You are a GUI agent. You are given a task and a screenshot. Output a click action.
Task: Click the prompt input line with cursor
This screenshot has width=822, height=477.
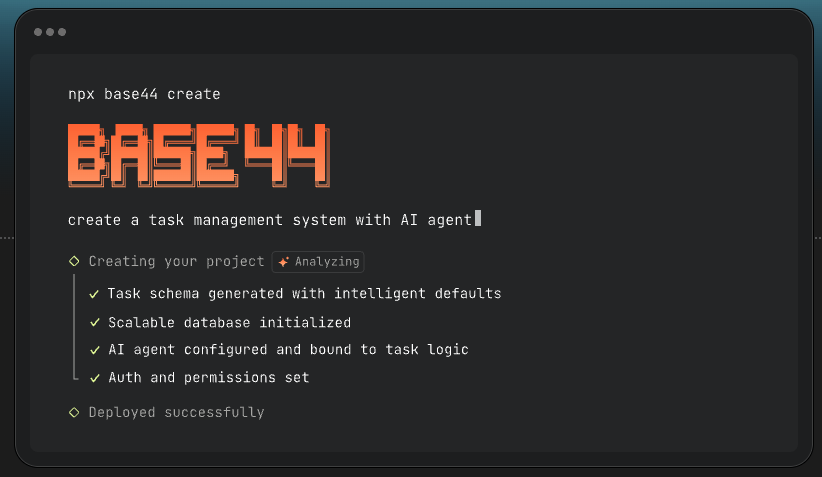[274, 219]
